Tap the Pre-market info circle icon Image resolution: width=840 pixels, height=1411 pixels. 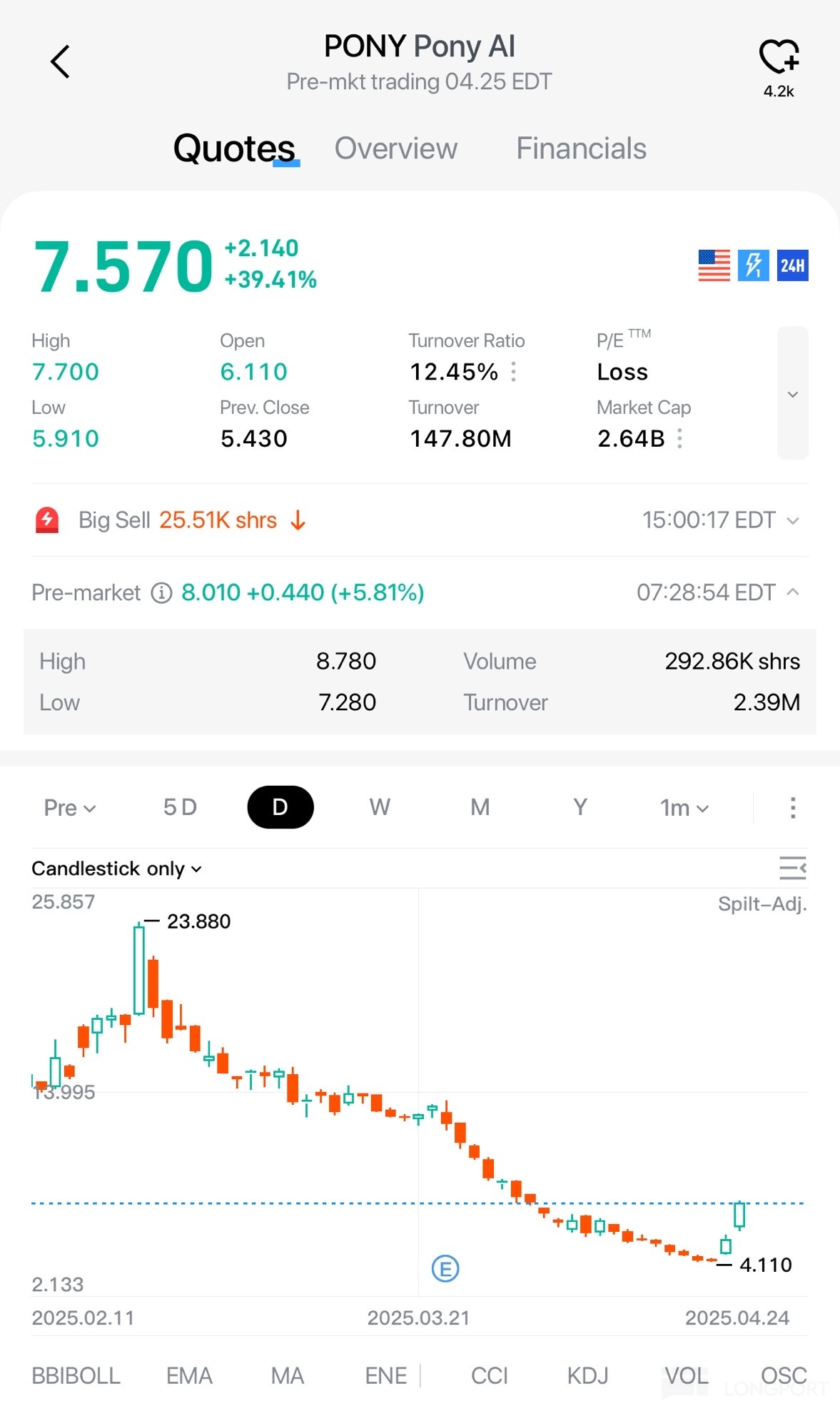pyautogui.click(x=162, y=592)
